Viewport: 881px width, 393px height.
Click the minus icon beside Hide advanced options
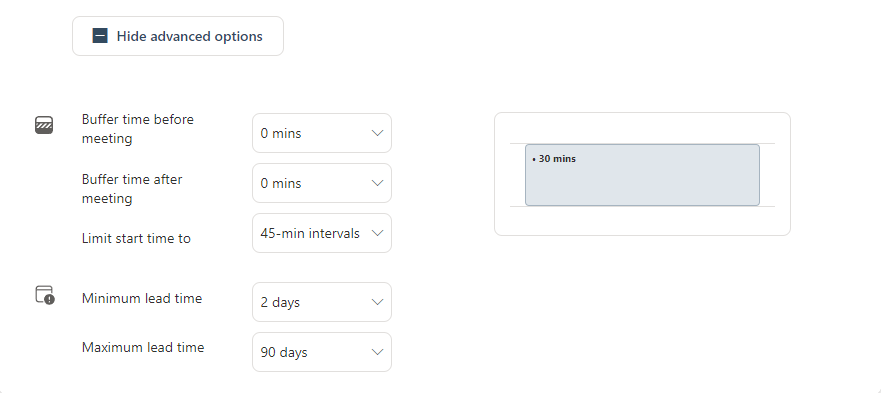tap(100, 36)
